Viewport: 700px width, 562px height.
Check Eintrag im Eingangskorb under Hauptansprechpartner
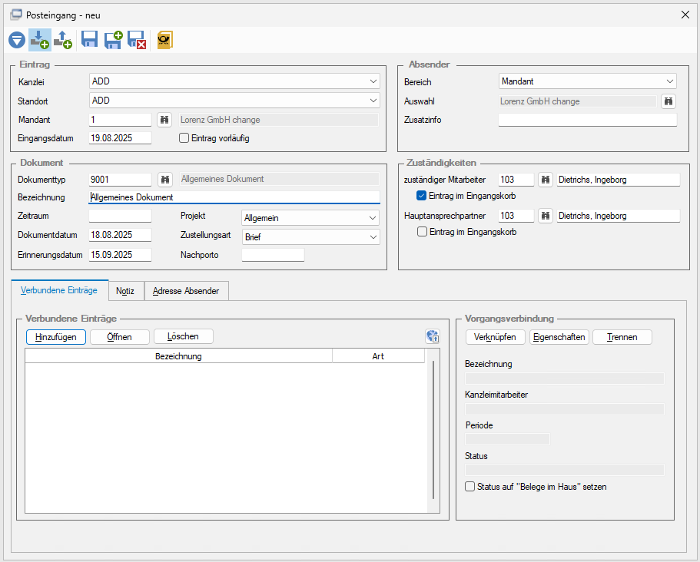point(421,232)
